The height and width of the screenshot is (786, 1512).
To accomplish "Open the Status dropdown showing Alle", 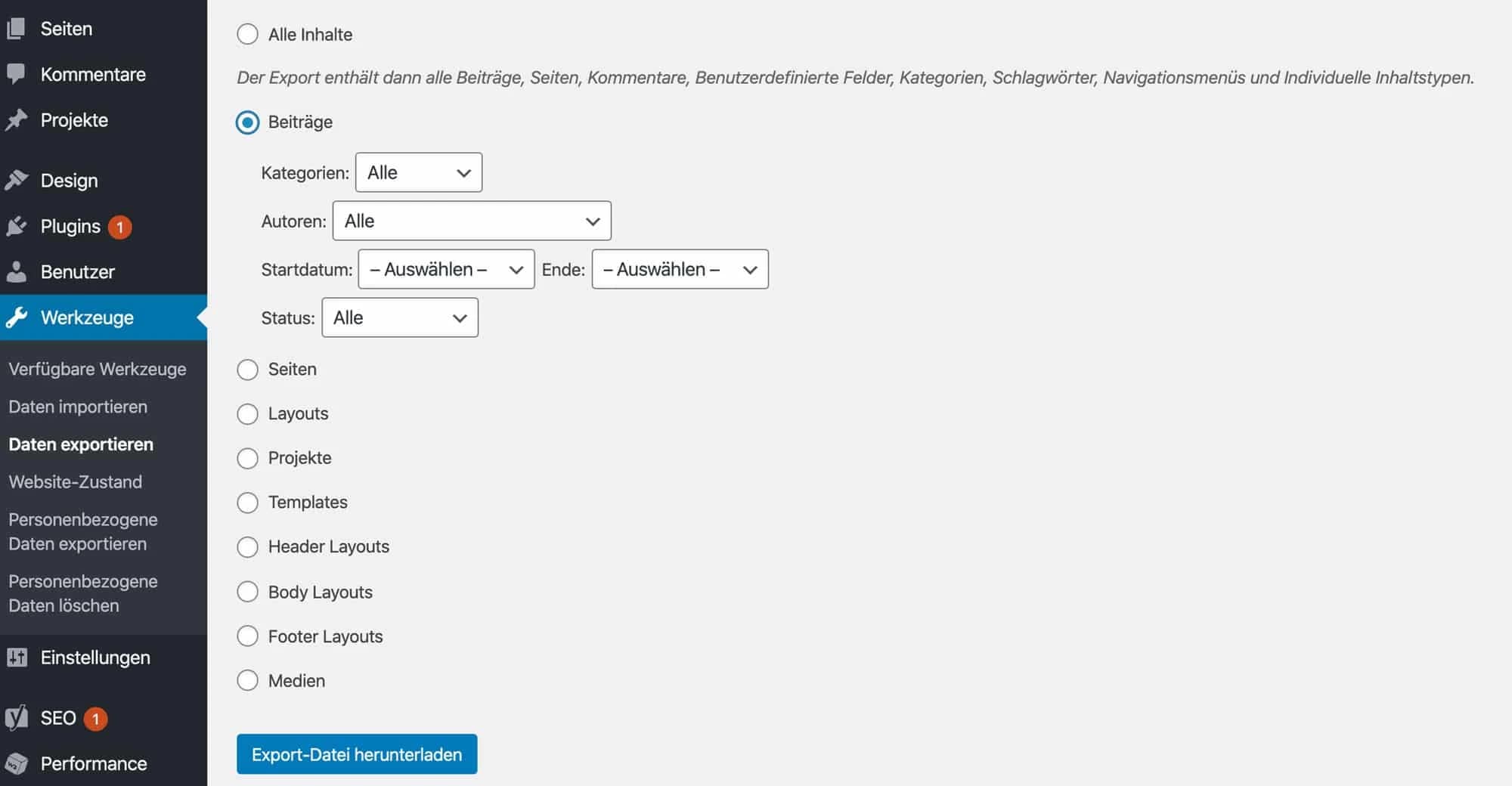I will pos(400,317).
